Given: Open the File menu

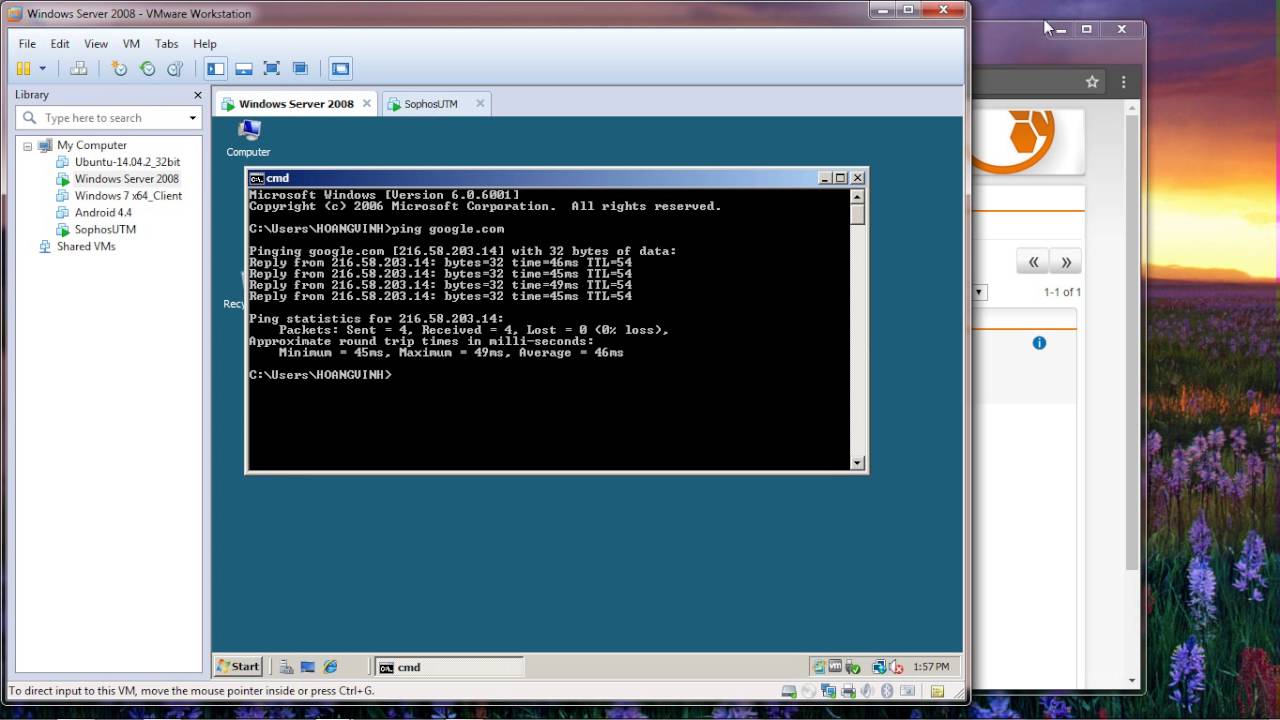Looking at the screenshot, I should pyautogui.click(x=27, y=44).
